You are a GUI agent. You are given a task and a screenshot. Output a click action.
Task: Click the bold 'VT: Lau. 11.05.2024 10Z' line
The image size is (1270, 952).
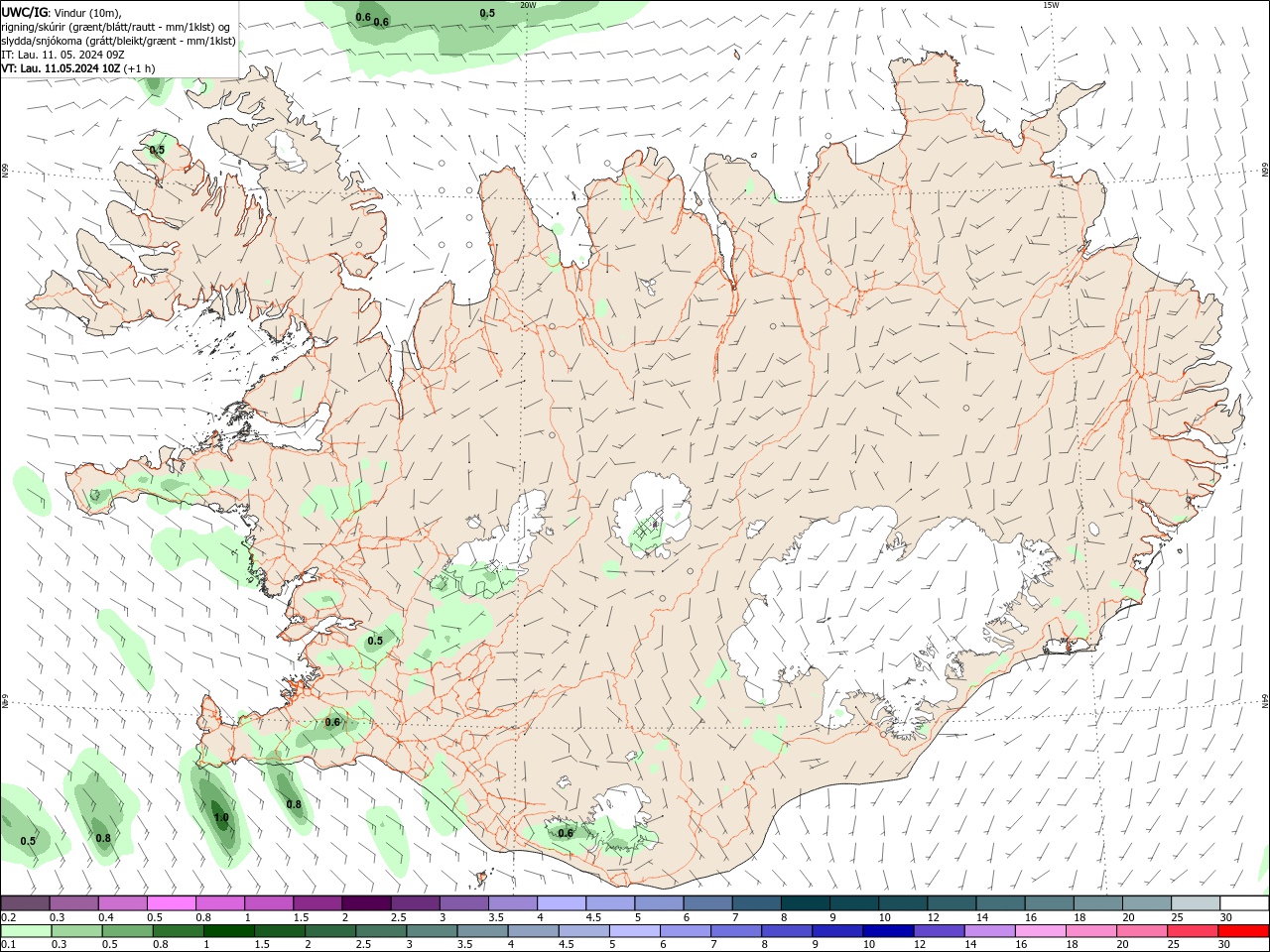pos(62,68)
